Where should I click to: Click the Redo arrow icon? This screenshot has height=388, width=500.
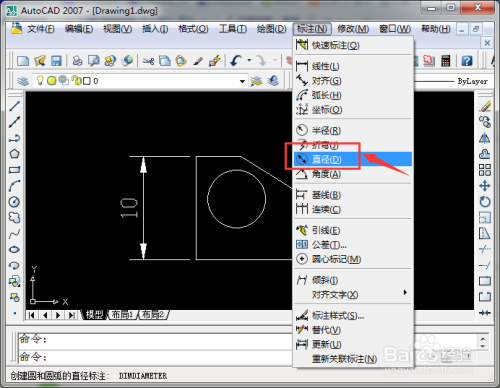tap(261, 61)
